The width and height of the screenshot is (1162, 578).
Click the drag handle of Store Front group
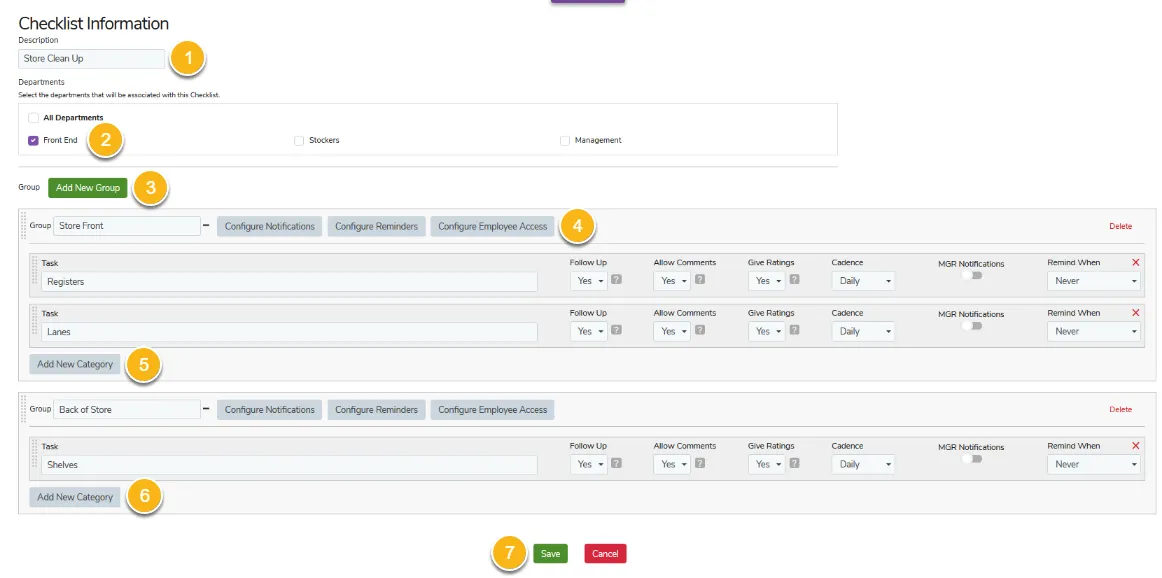[x=24, y=225]
